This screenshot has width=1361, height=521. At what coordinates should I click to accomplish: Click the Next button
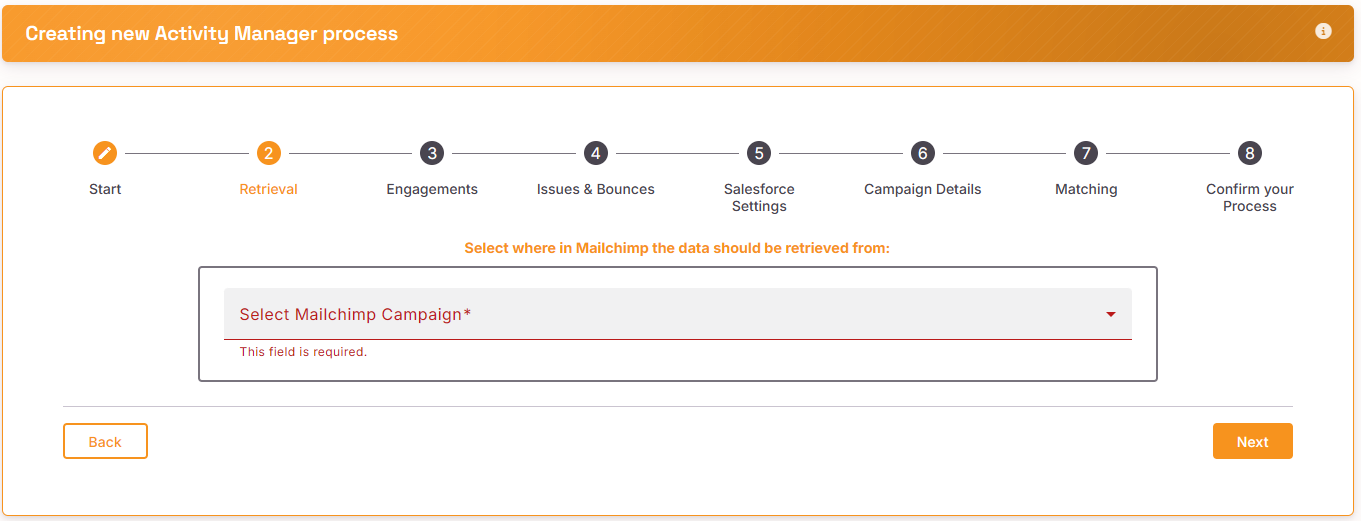tap(1252, 441)
